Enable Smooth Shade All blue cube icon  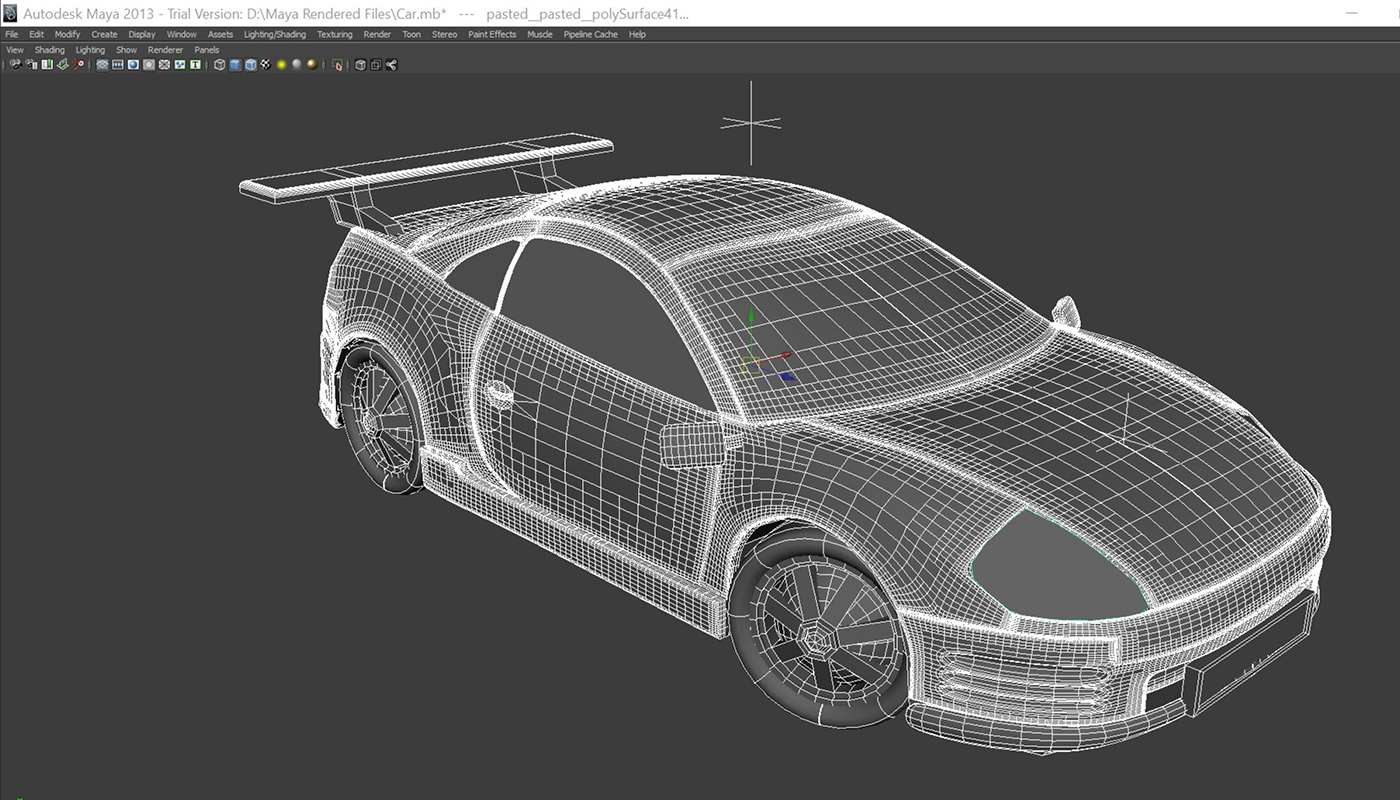[235, 65]
